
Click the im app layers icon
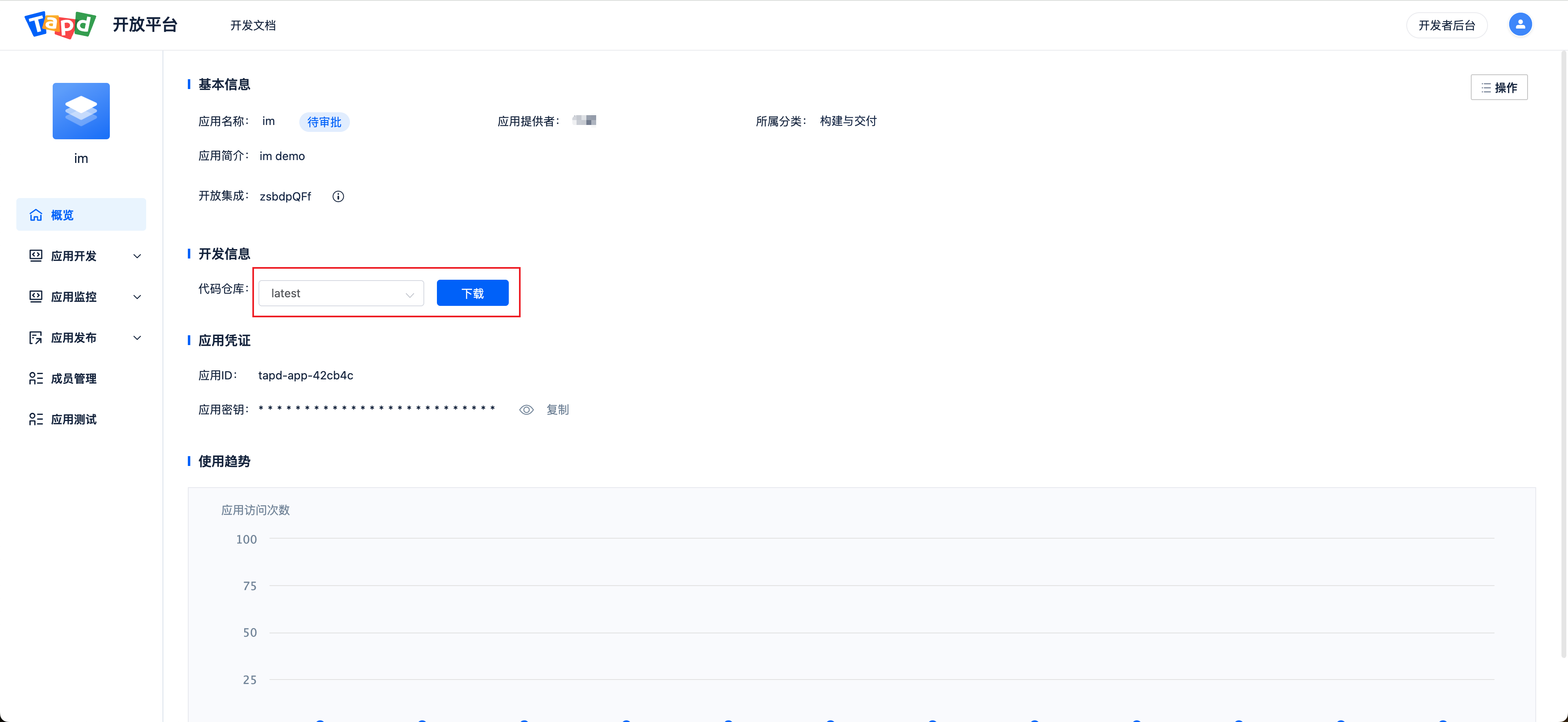pyautogui.click(x=81, y=111)
